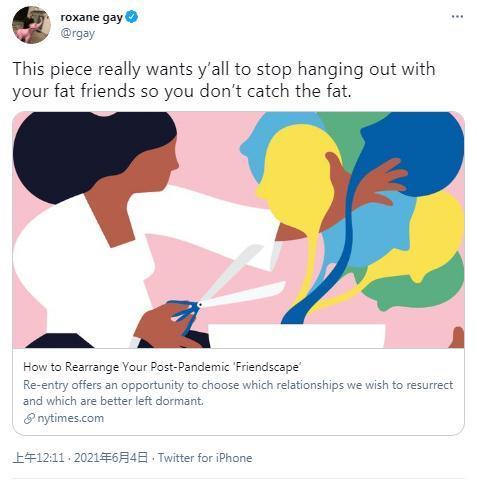Open the three-dot more options menu
This screenshot has height=481, width=477.
[x=457, y=17]
